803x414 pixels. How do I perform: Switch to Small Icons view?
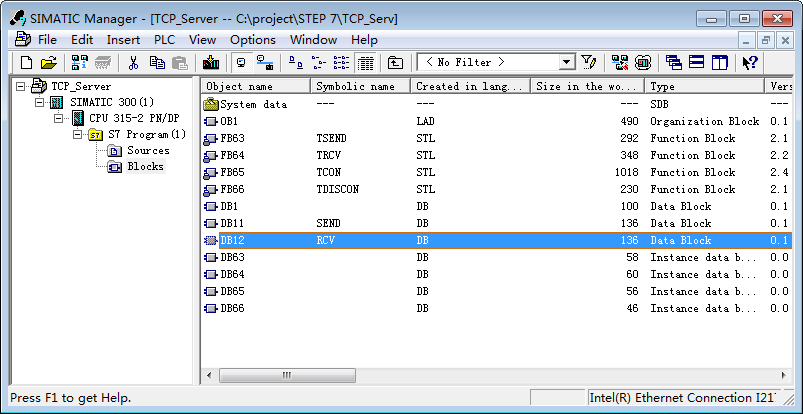click(319, 63)
